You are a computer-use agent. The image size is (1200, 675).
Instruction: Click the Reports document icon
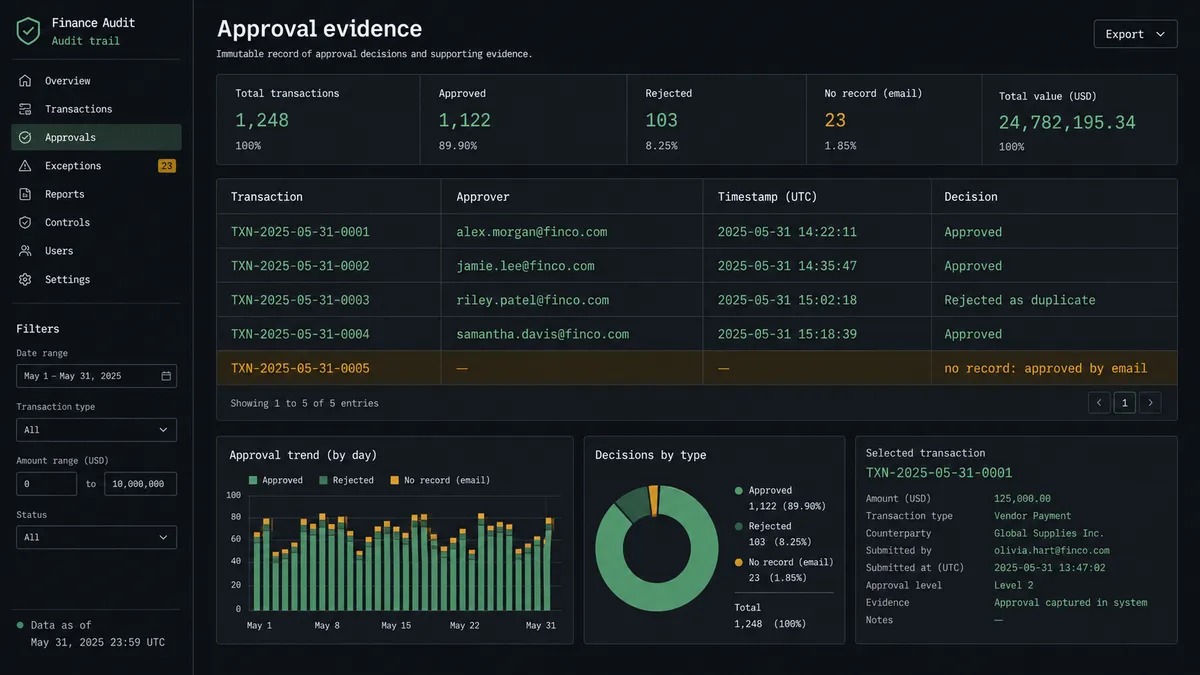point(25,194)
